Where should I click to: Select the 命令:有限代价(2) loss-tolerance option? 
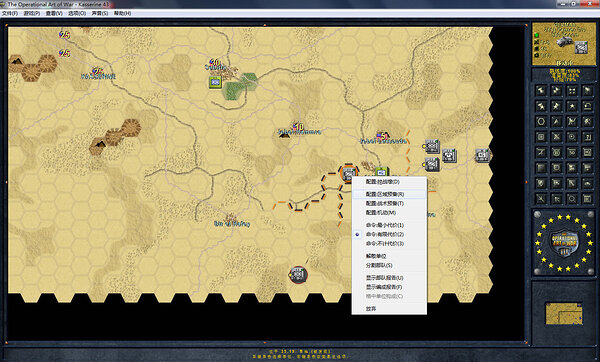pos(384,234)
